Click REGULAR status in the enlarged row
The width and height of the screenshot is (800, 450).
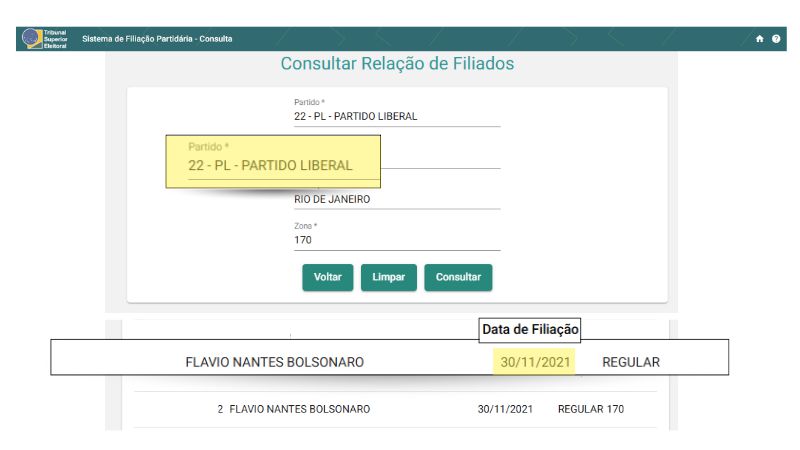click(x=631, y=362)
